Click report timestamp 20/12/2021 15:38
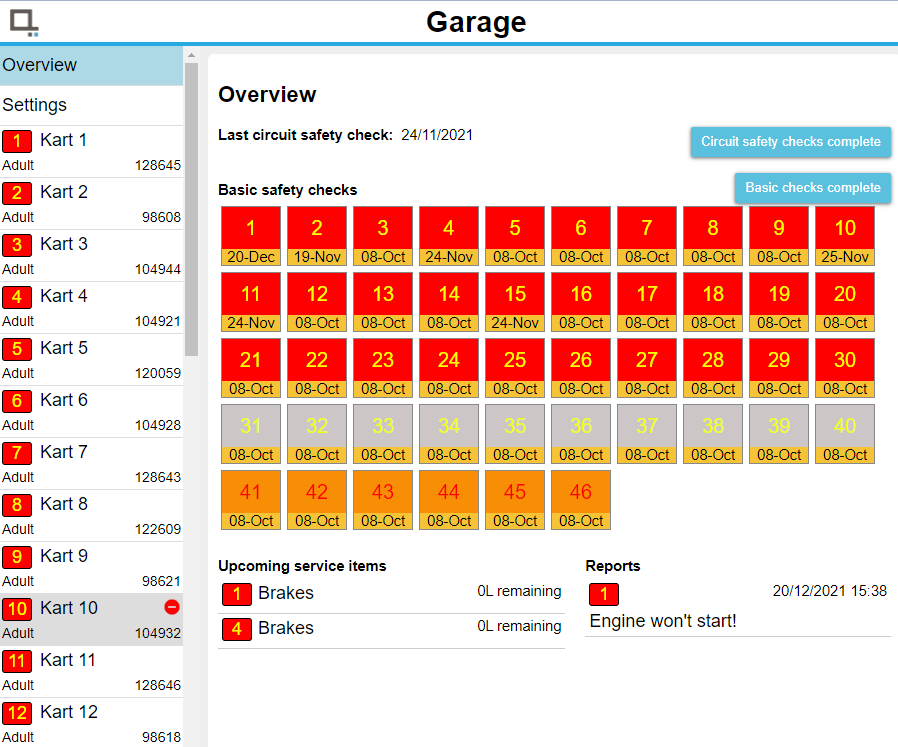The width and height of the screenshot is (898, 747). click(x=829, y=591)
